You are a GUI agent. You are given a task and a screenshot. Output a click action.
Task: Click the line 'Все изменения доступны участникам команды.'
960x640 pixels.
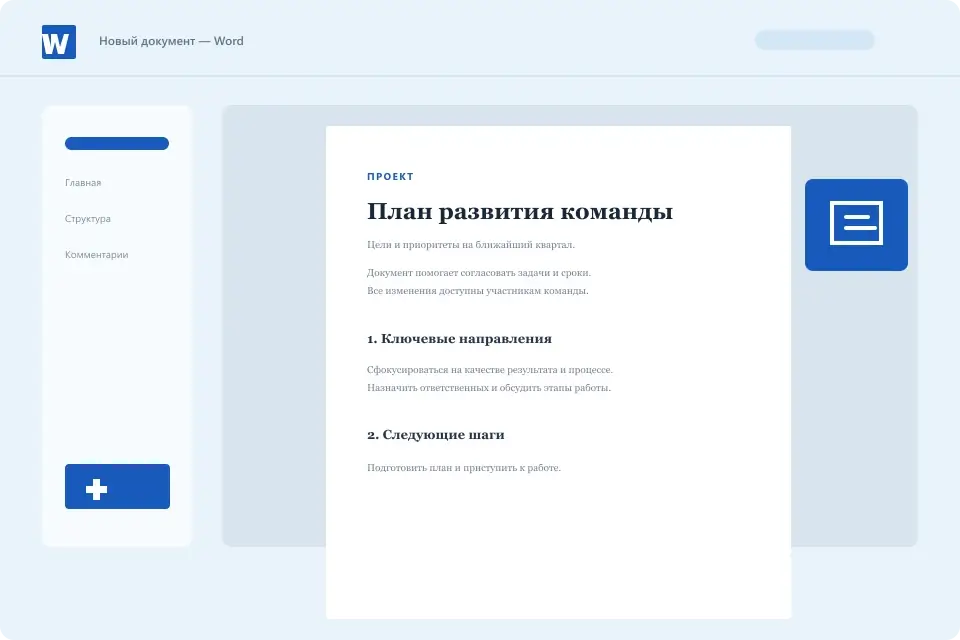[478, 290]
